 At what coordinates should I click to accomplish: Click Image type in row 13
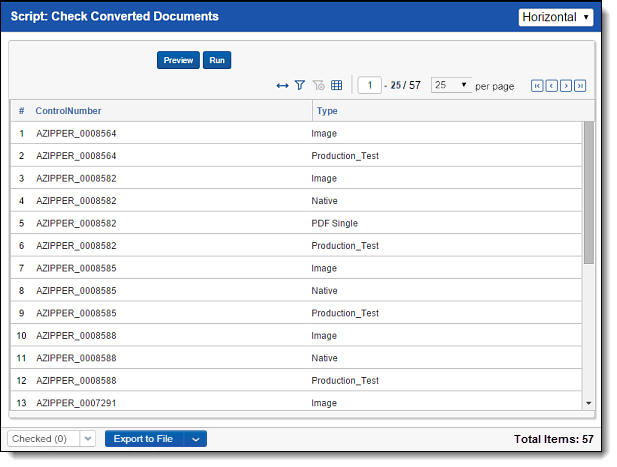tap(324, 403)
